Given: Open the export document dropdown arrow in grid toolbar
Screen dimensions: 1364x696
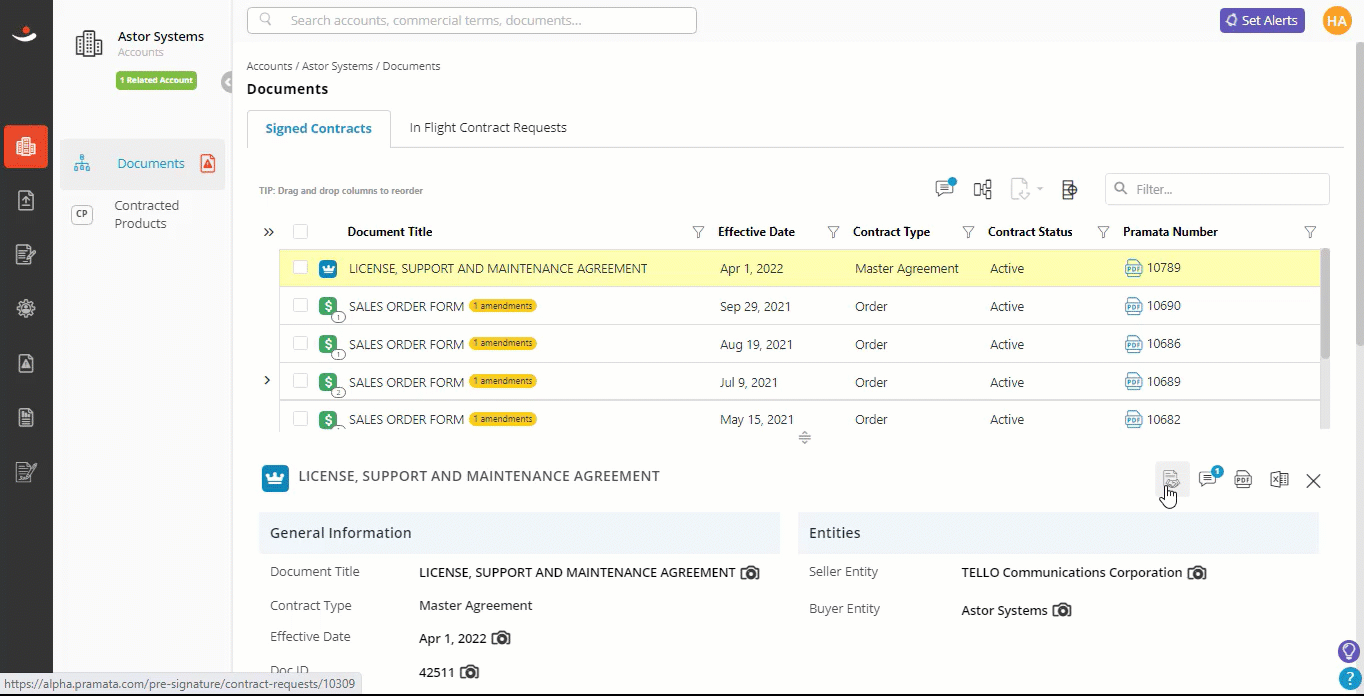Looking at the screenshot, I should (x=1040, y=189).
